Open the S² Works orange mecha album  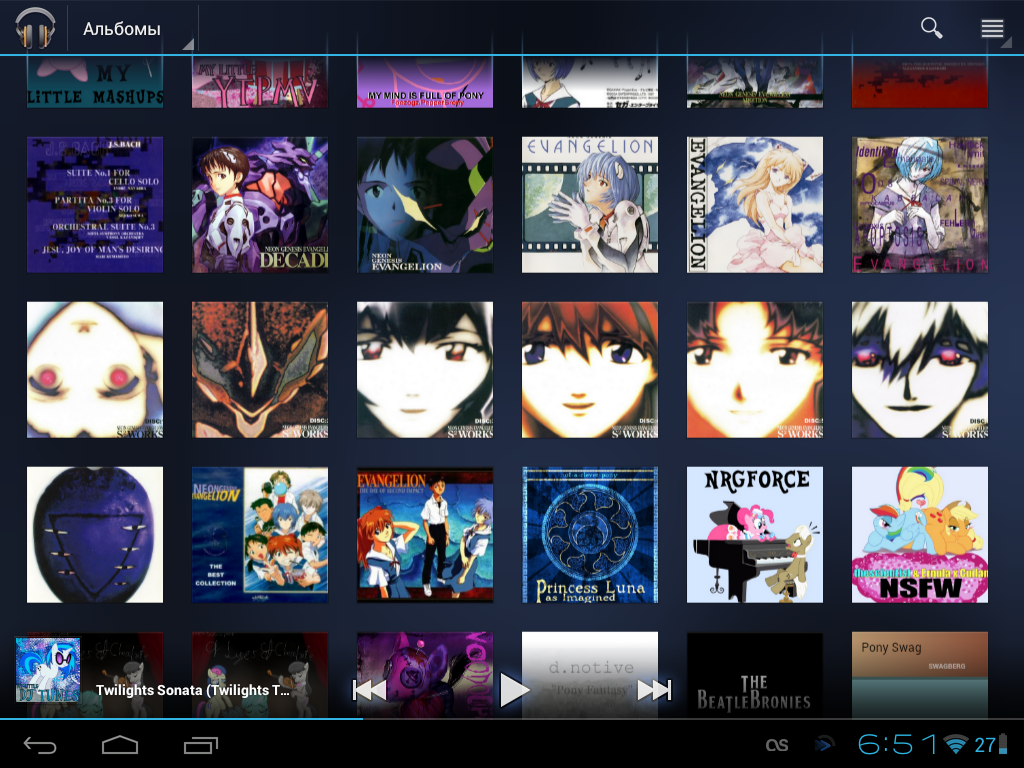pos(260,370)
